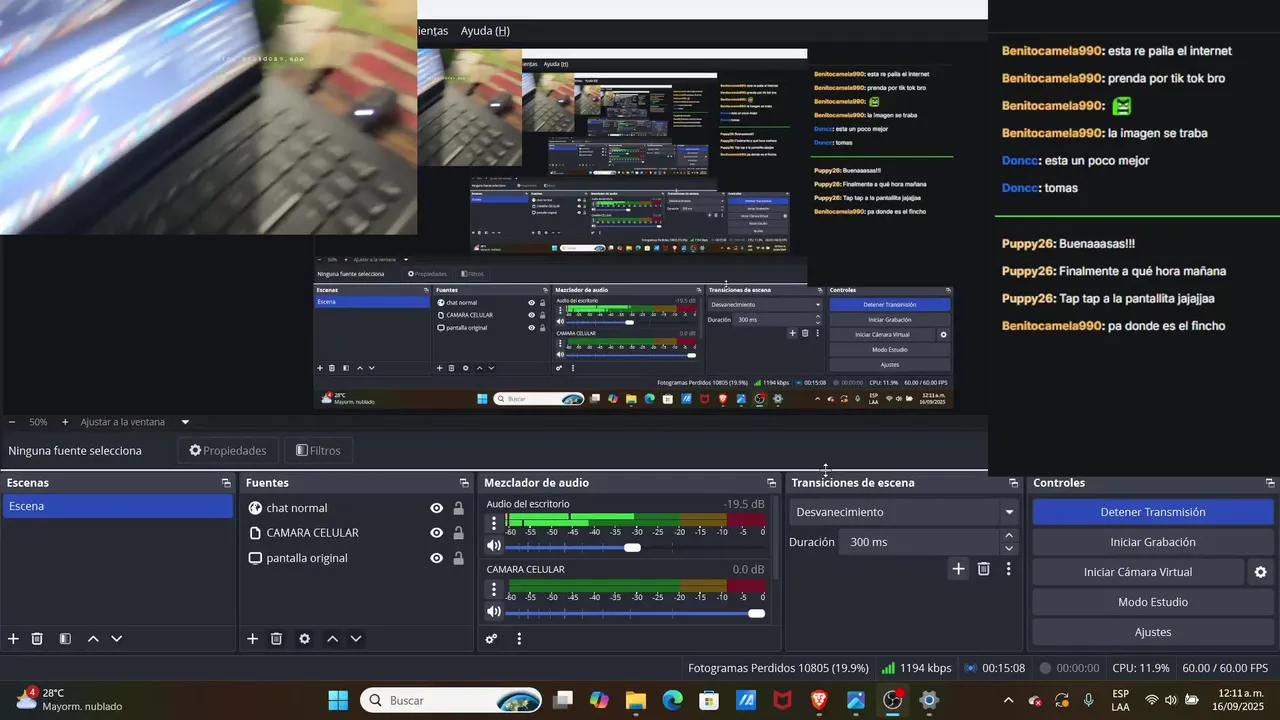Move scene down with arrow icon
1280x720 pixels.
click(117, 639)
